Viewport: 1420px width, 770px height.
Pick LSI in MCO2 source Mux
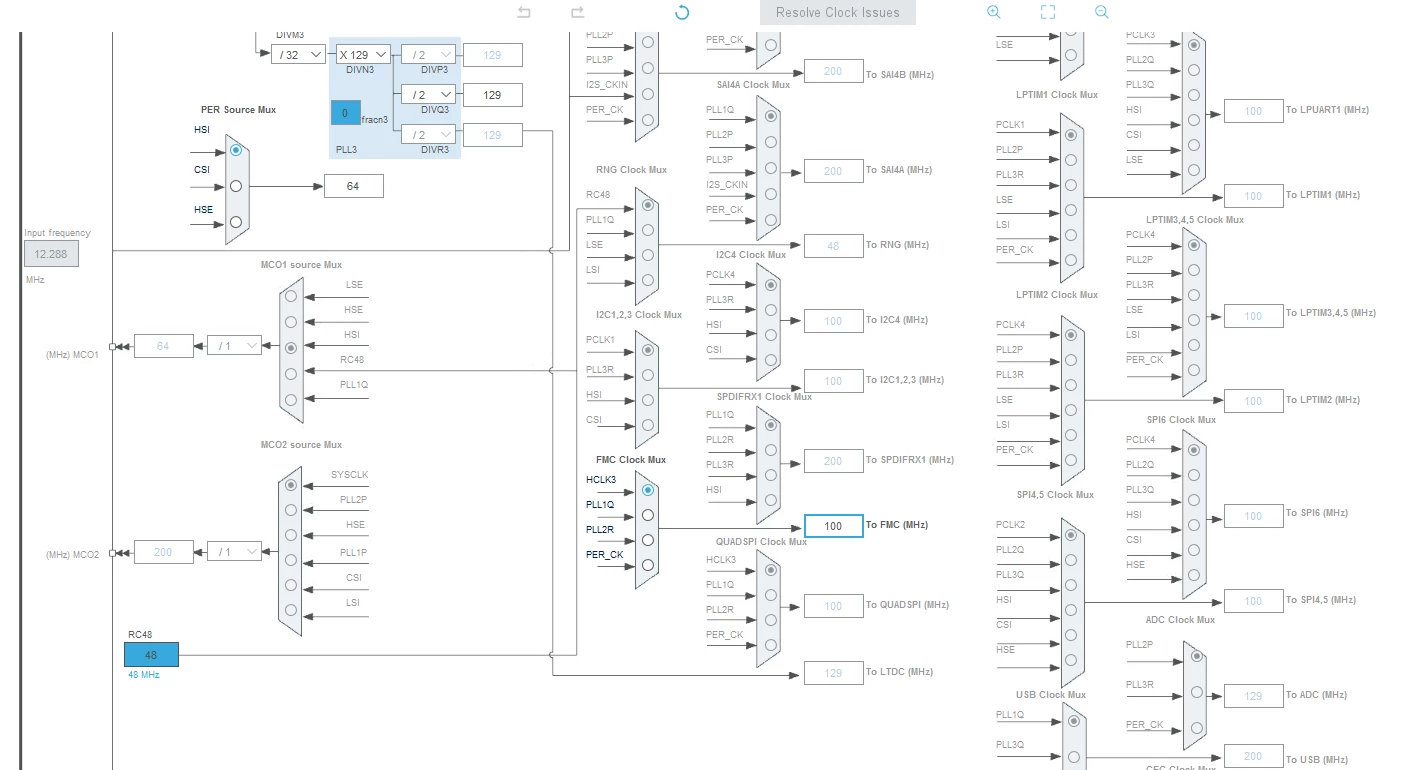(x=291, y=610)
